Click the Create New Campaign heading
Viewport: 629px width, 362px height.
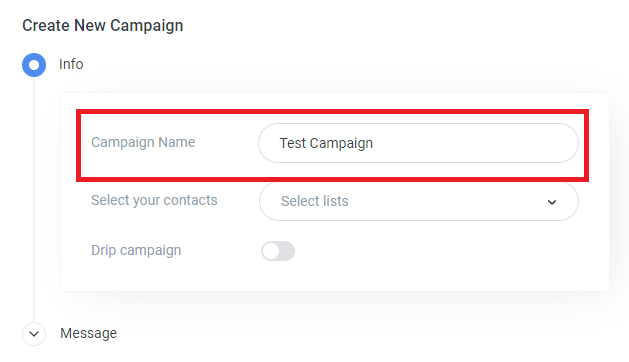pos(103,25)
